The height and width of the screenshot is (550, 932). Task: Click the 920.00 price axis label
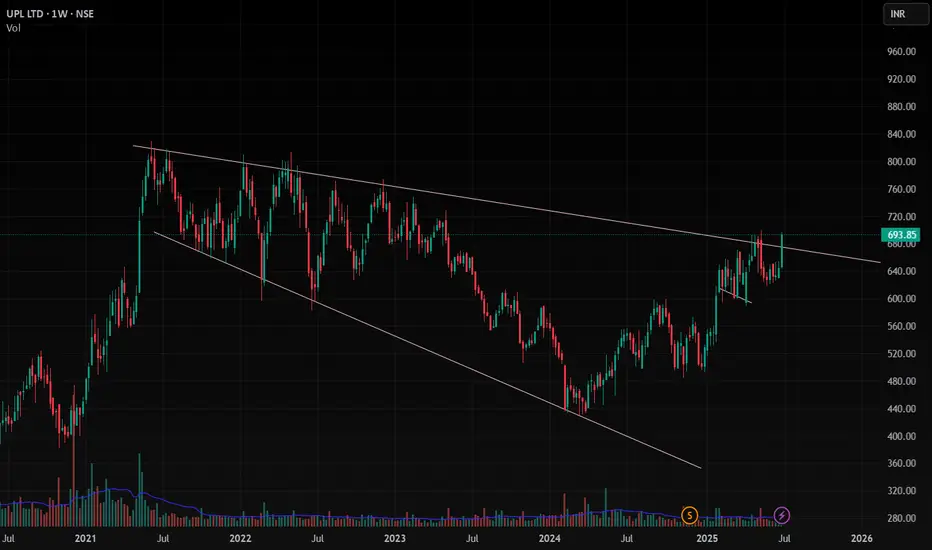click(x=901, y=79)
